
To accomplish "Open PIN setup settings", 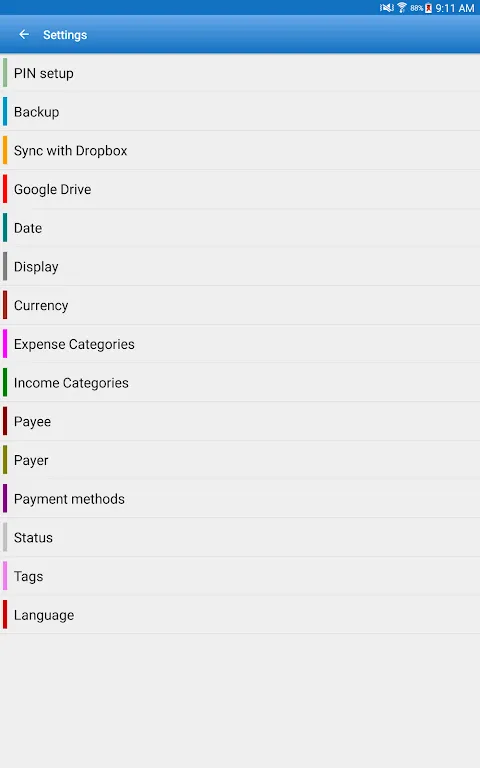I will pyautogui.click(x=240, y=72).
